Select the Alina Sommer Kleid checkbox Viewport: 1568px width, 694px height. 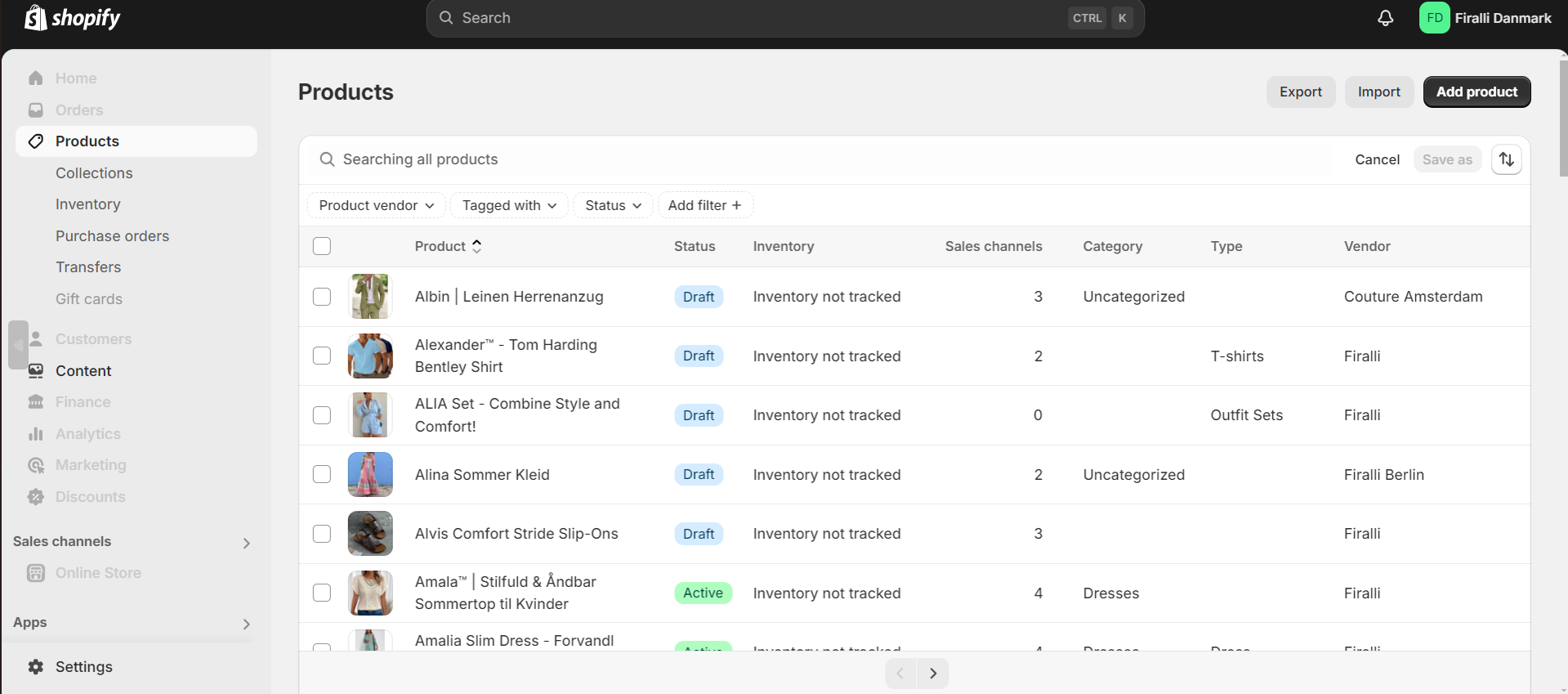(322, 474)
